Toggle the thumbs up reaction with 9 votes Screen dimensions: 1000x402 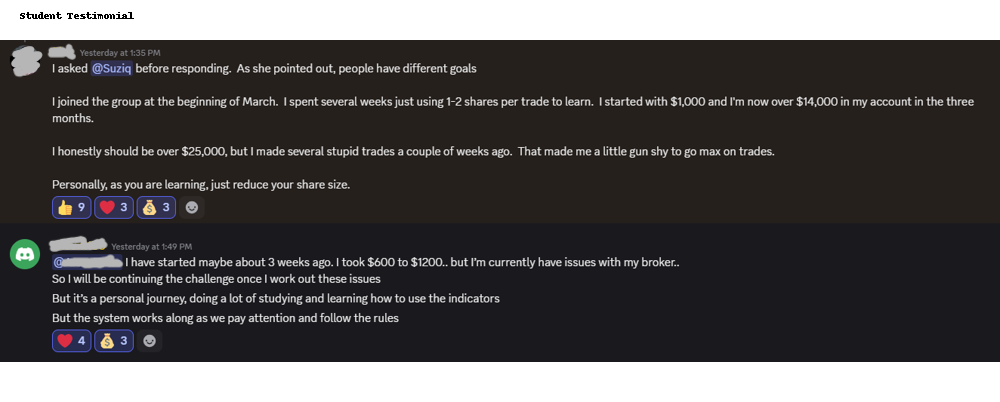tap(71, 207)
